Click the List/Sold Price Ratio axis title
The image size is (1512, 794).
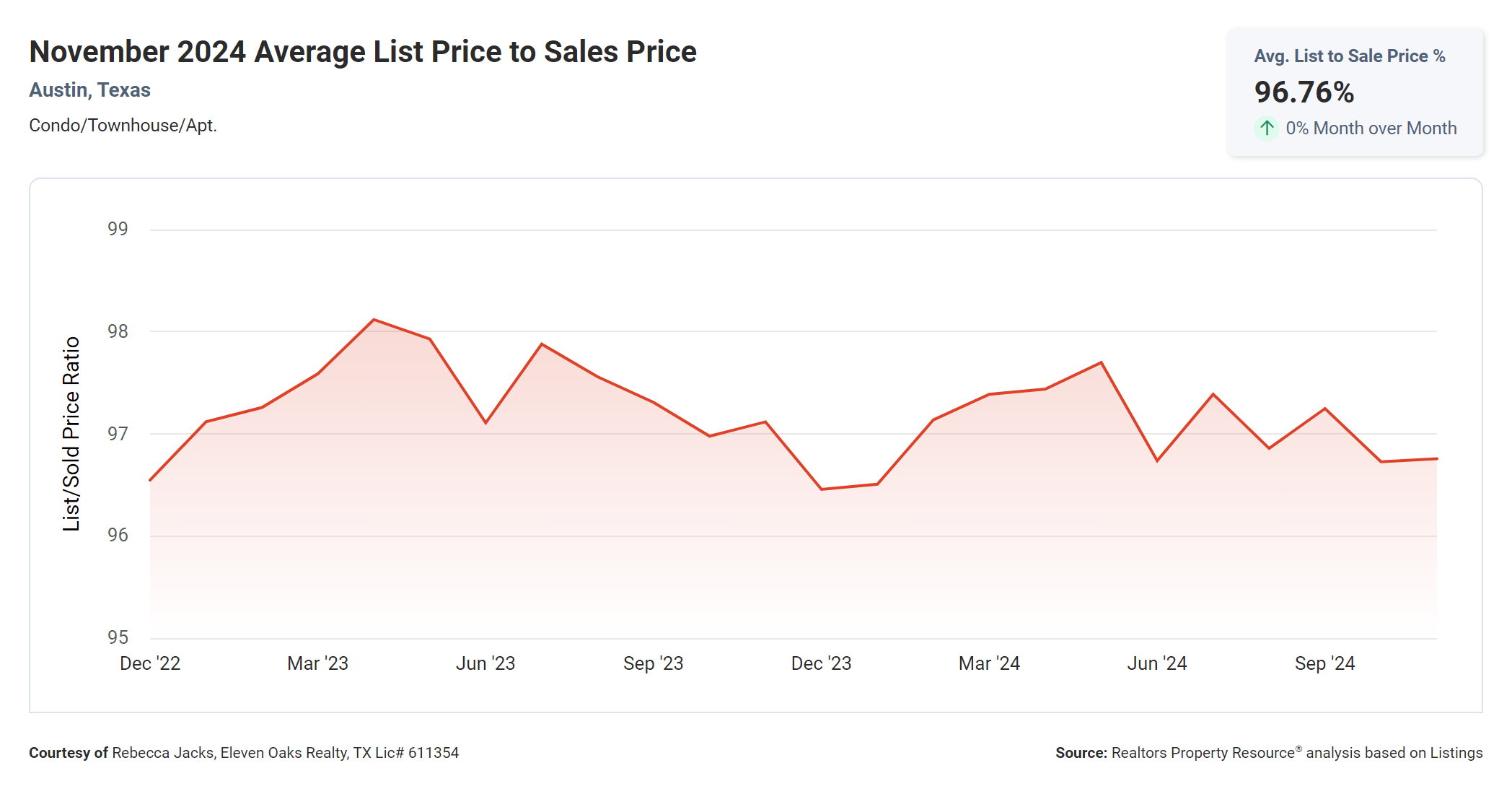pos(71,434)
